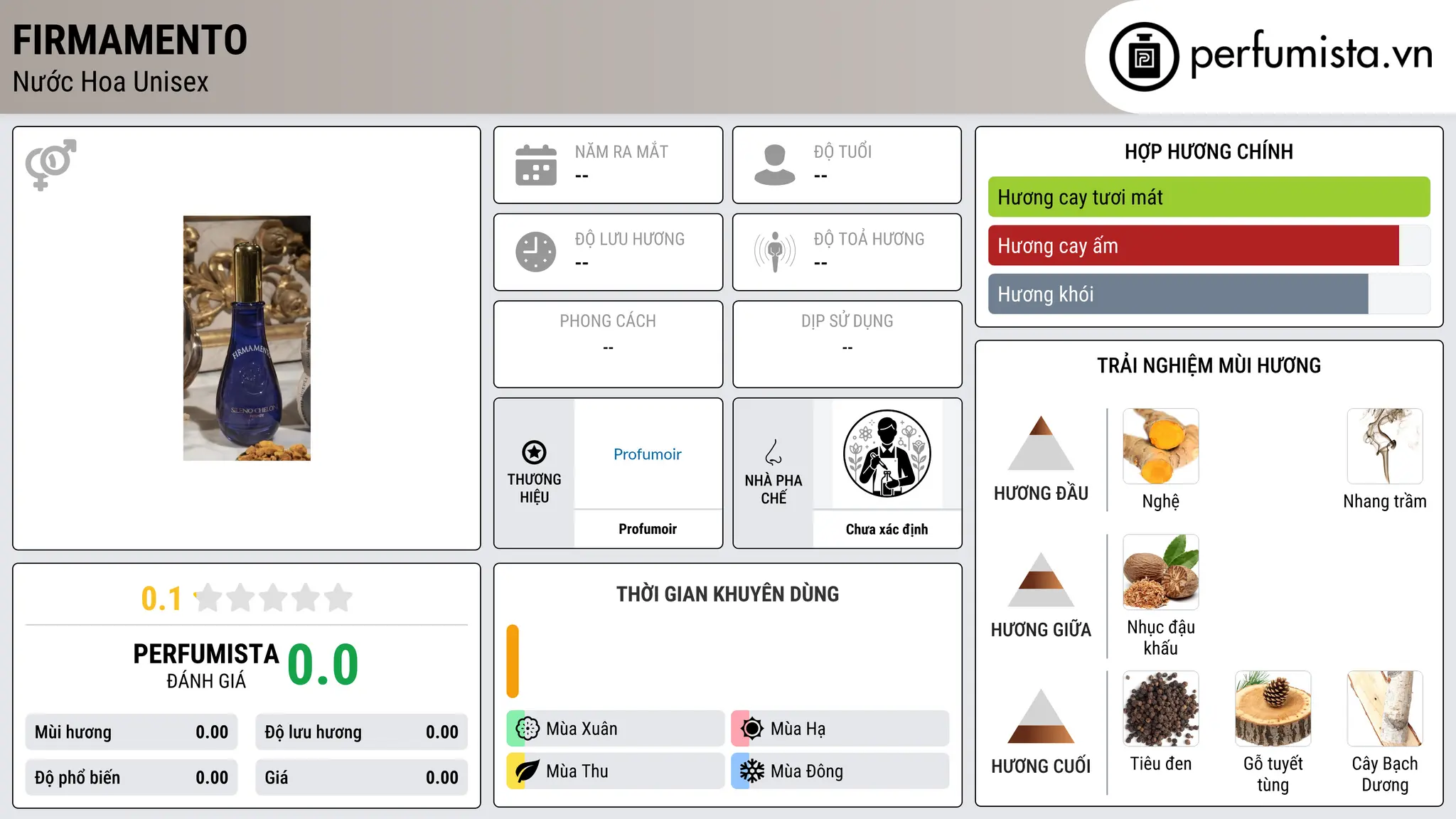Click the Hợp hương chính heading
Viewport: 1456px width, 819px height.
[x=1209, y=151]
